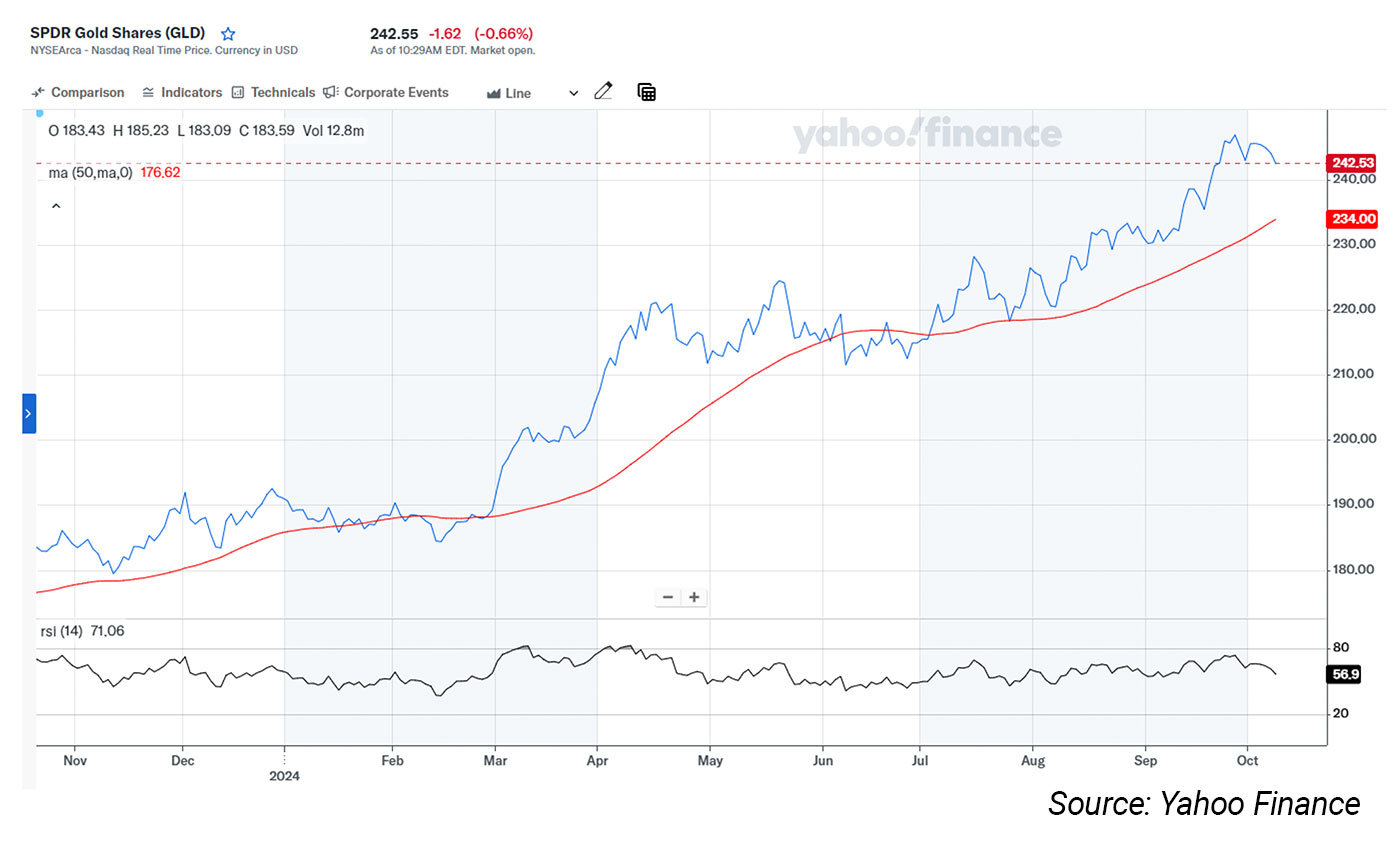Image resolution: width=1400 pixels, height=846 pixels.
Task: Click the 242.53 current price tag
Action: click(1352, 163)
